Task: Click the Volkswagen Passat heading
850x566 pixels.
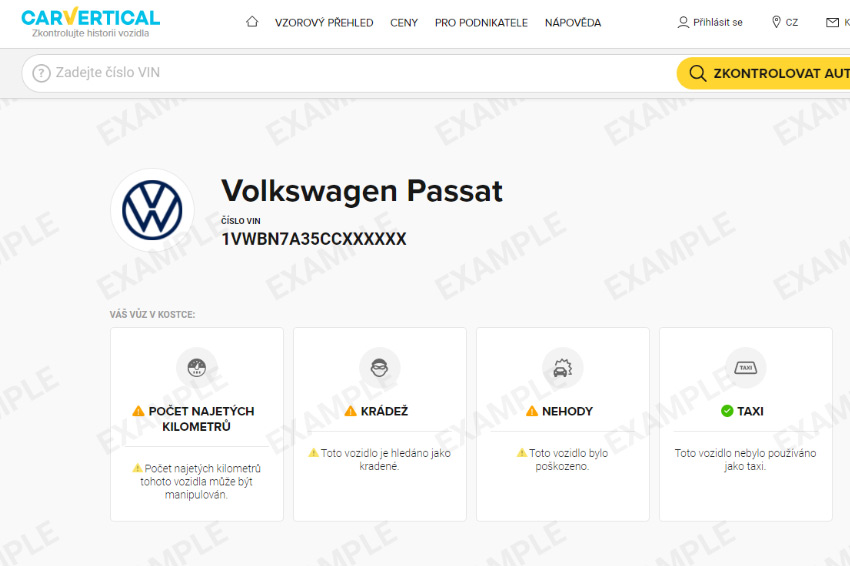Action: click(362, 191)
